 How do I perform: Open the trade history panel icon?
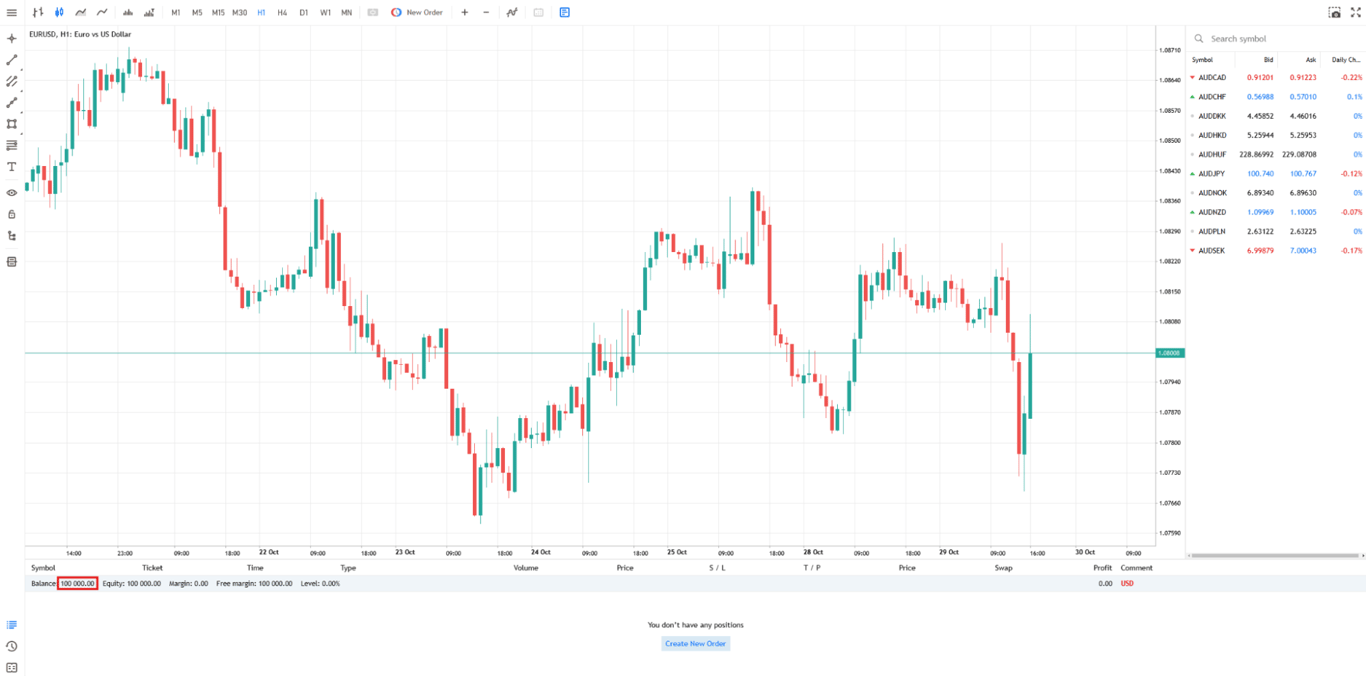point(11,648)
